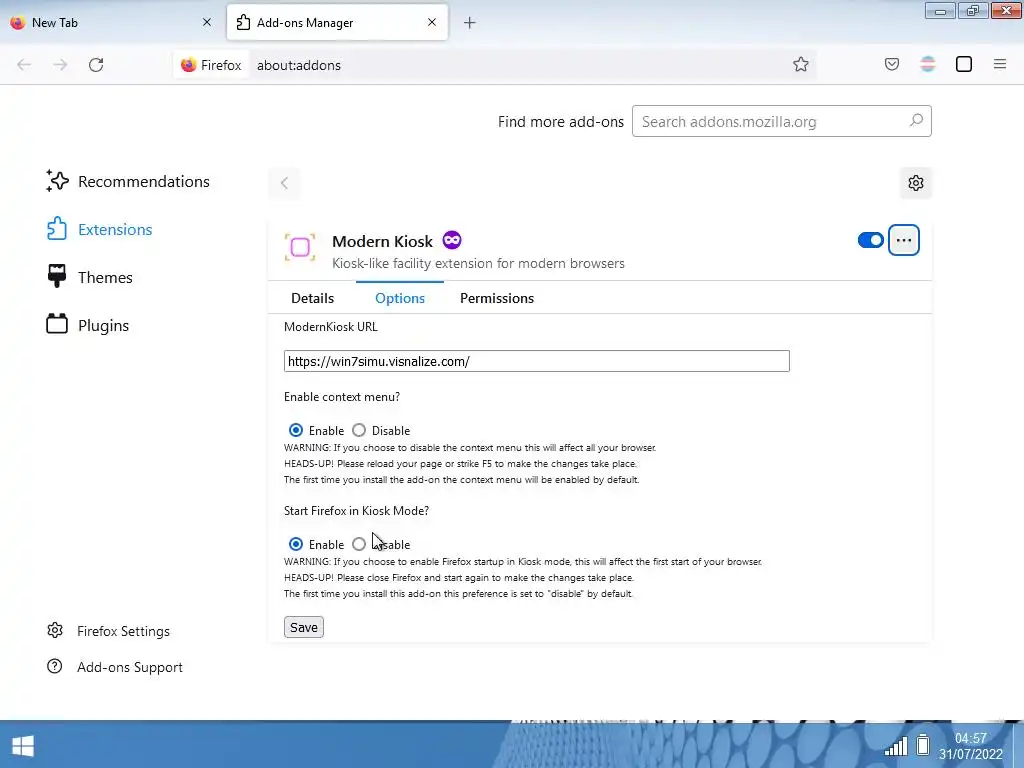Image resolution: width=1024 pixels, height=768 pixels.
Task: Select Enable for Kiosk Mode startup
Action: coord(296,544)
